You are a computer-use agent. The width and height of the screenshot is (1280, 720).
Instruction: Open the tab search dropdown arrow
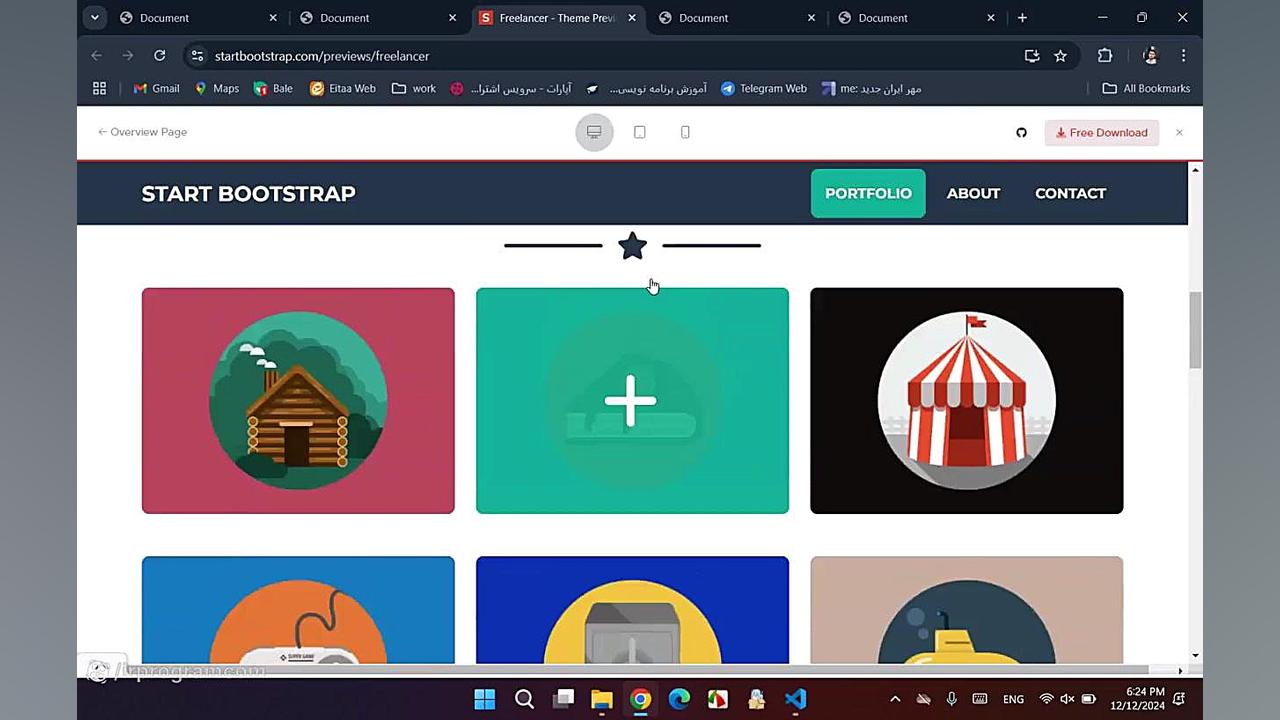(94, 17)
